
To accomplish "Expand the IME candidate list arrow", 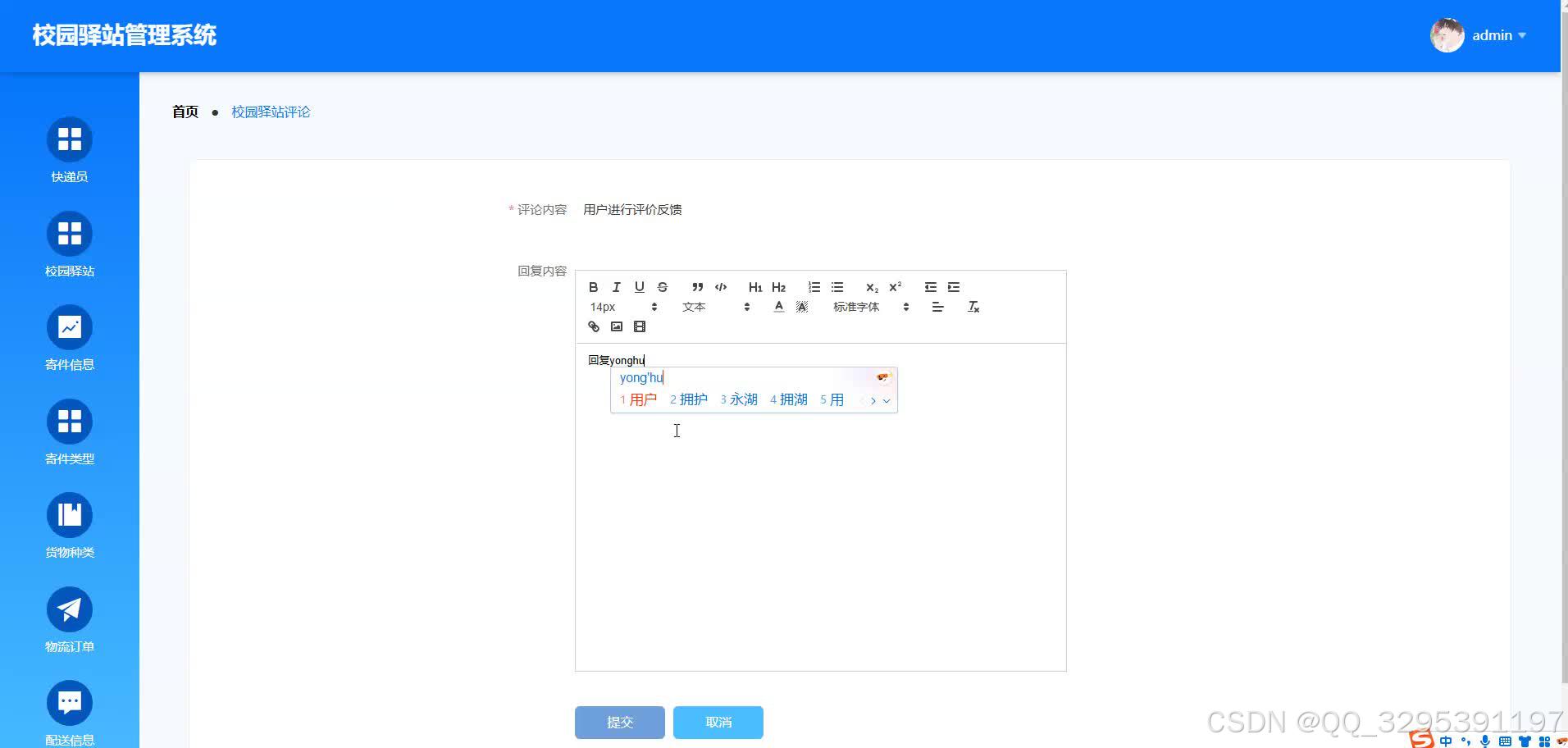I will click(x=887, y=400).
